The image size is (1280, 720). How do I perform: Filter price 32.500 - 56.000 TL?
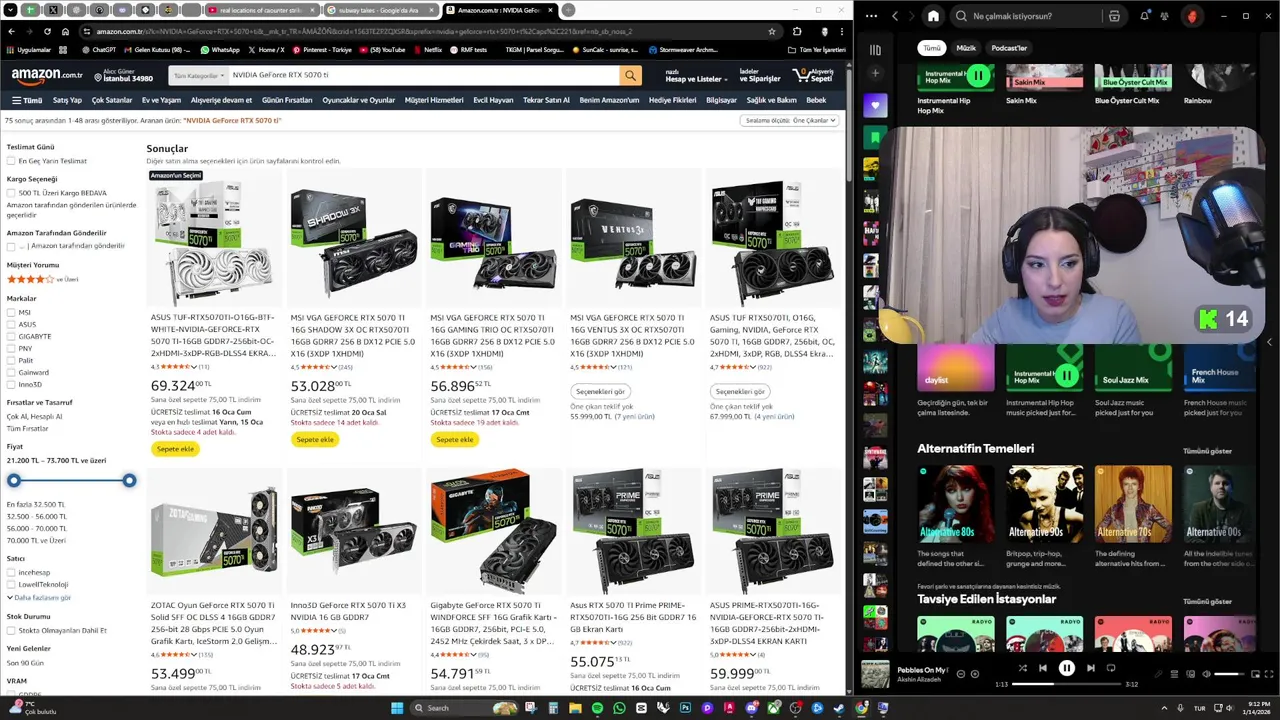click(37, 516)
